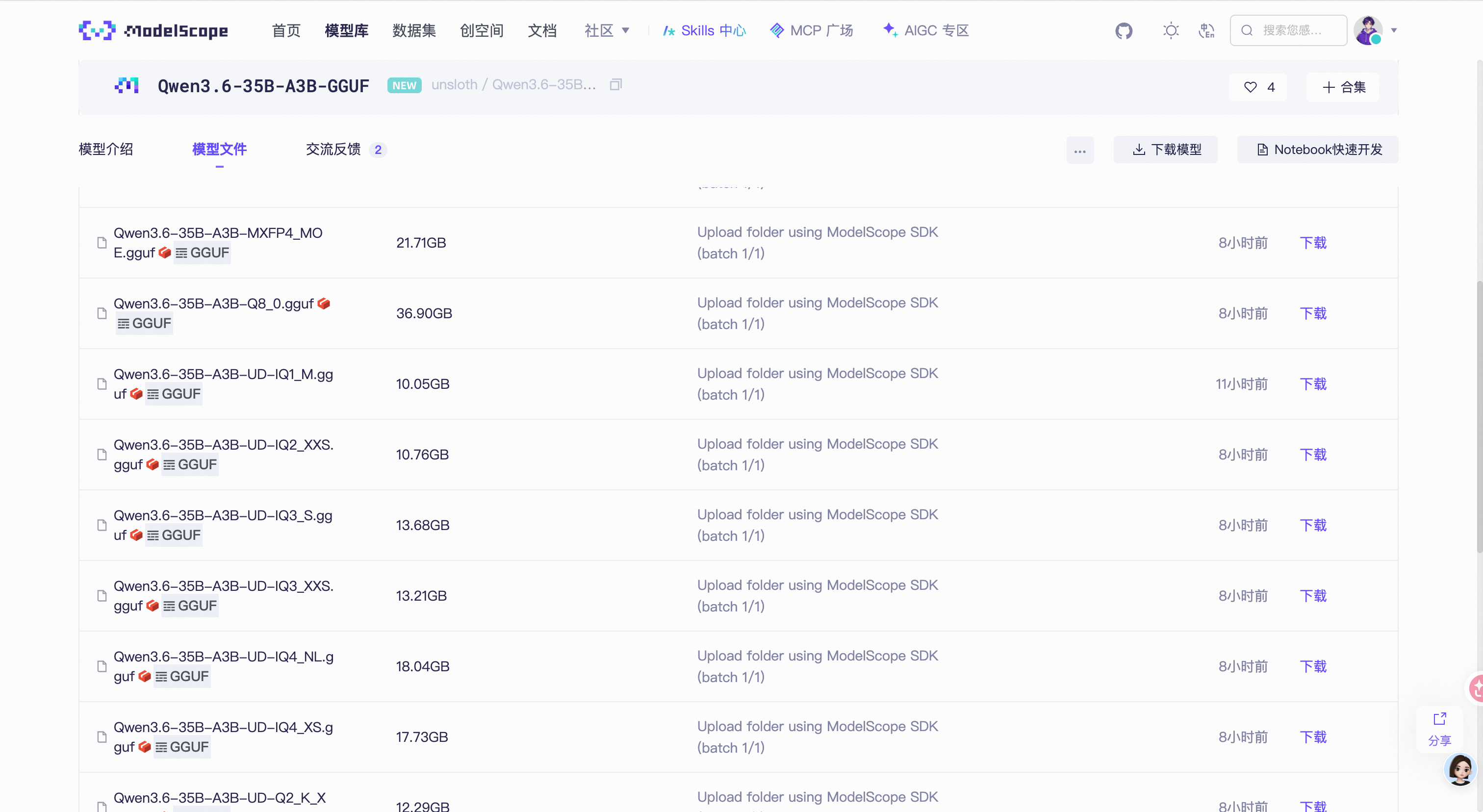Download the UD-IQ3_S gguf file
This screenshot has width=1483, height=812.
pos(1313,526)
